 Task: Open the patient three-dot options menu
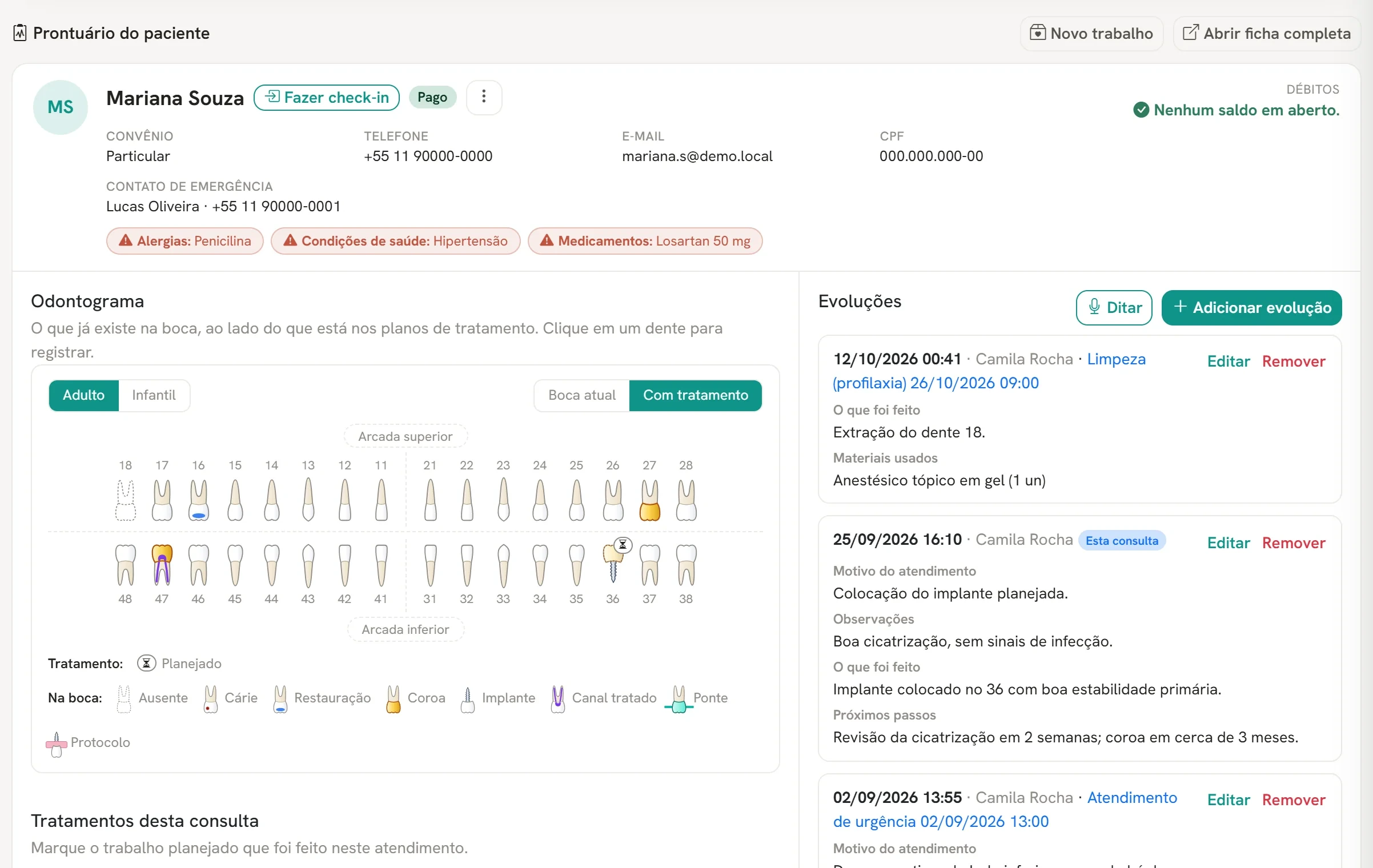484,97
